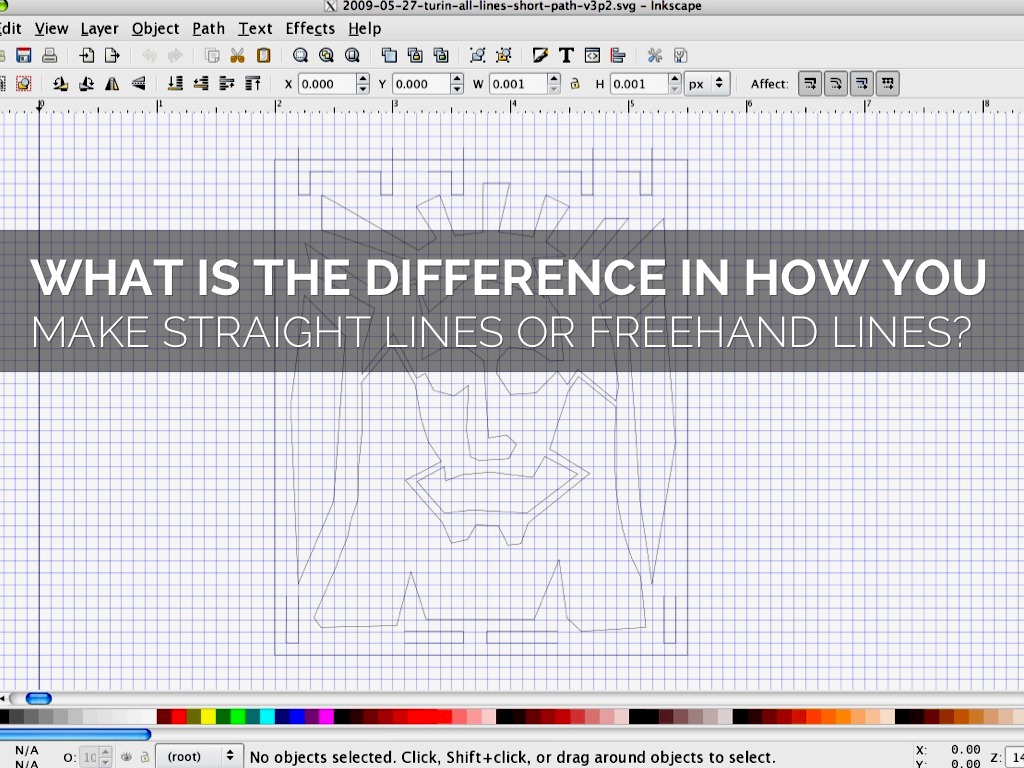Paste using the clipboard icon

click(263, 56)
